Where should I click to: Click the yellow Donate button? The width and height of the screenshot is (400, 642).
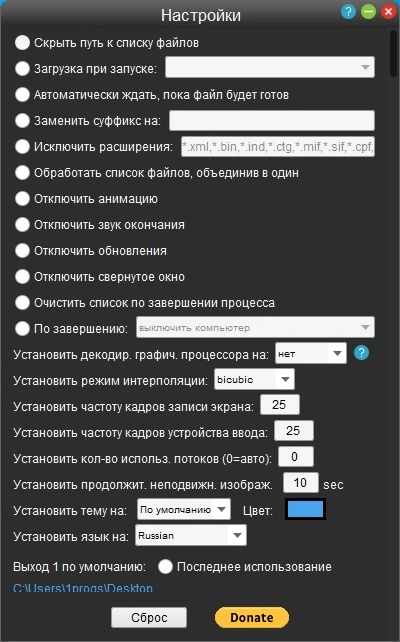click(x=252, y=617)
